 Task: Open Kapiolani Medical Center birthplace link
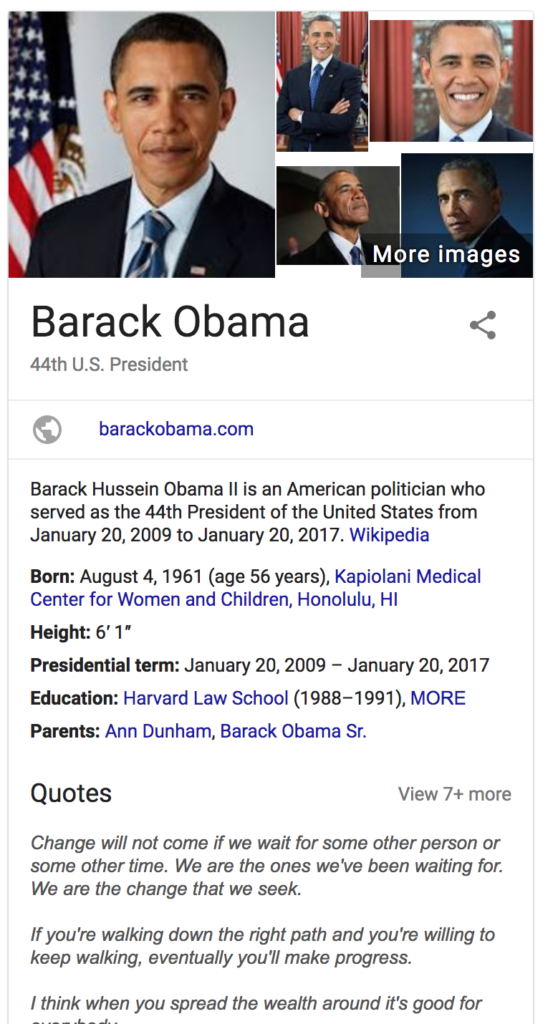point(255,588)
